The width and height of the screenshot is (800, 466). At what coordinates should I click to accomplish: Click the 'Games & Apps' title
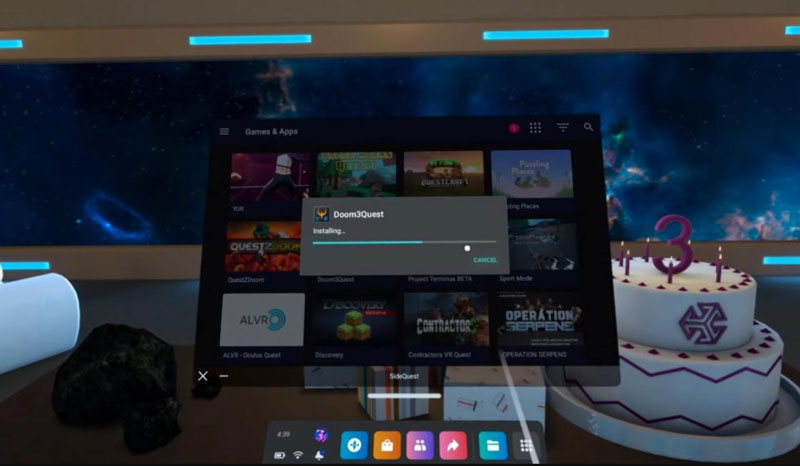point(271,131)
